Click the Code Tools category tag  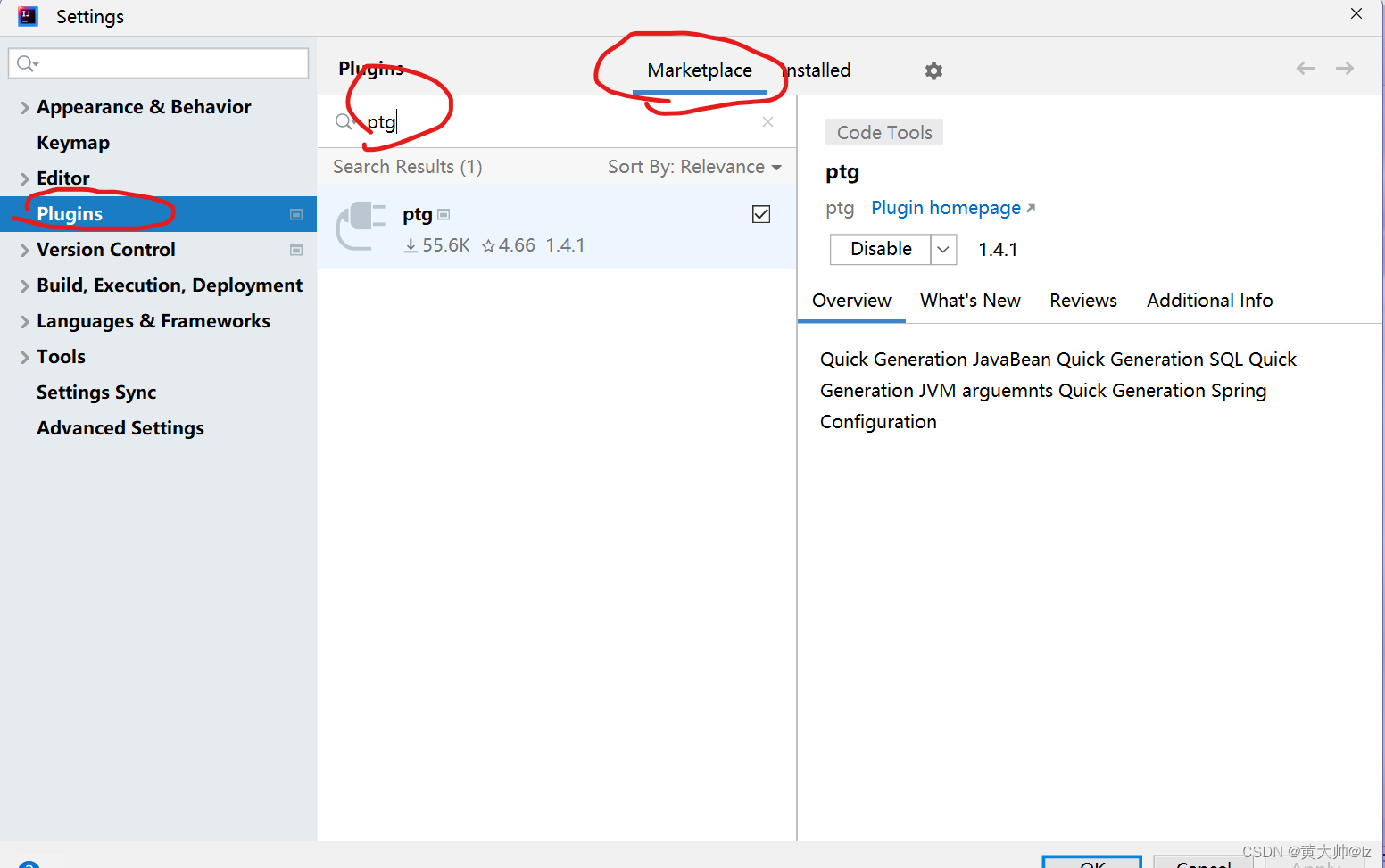tap(884, 132)
